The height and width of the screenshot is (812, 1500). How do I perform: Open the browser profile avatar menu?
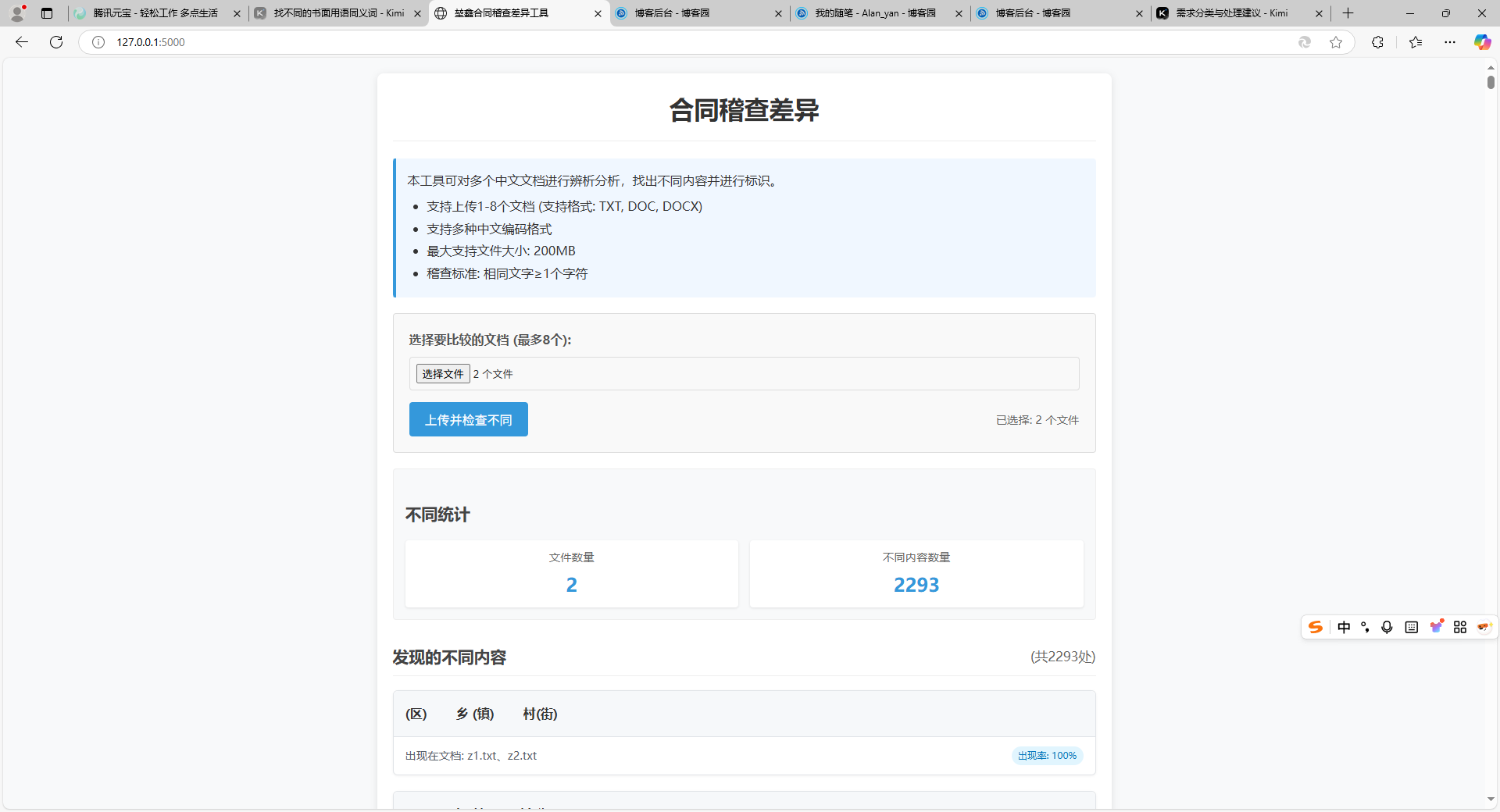(x=17, y=13)
